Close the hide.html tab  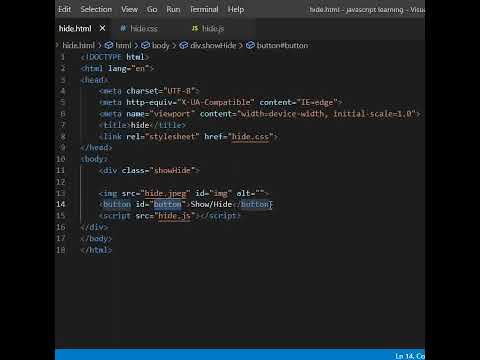click(x=102, y=28)
